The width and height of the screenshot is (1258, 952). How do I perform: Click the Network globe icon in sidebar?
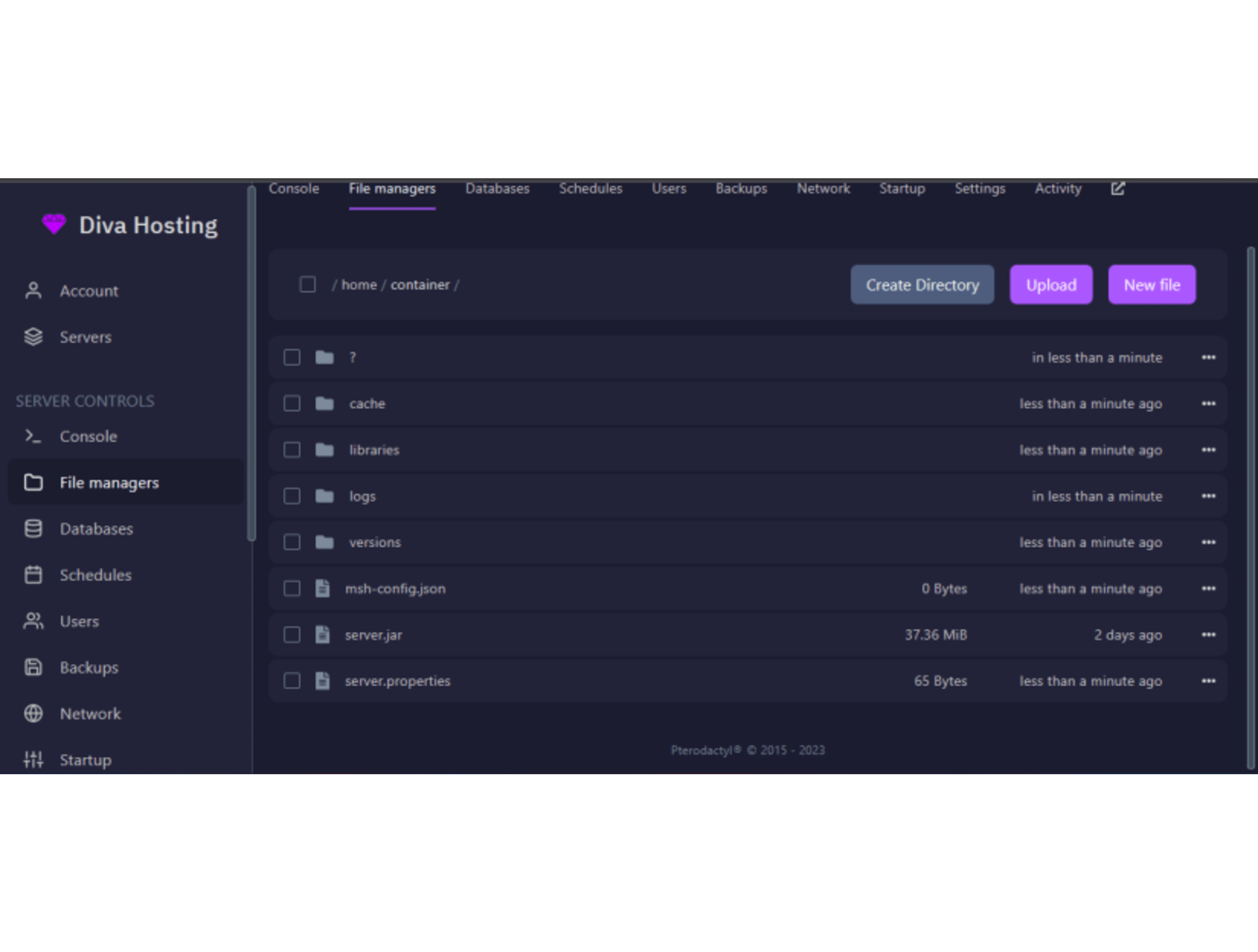tap(34, 713)
